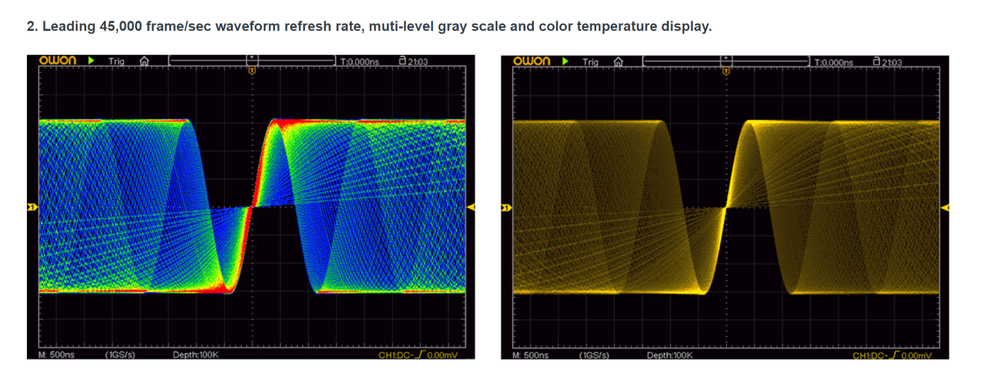This screenshot has width=1000, height=386.
Task: Click the orange T trigger marker in color temperature image
Action: (253, 70)
